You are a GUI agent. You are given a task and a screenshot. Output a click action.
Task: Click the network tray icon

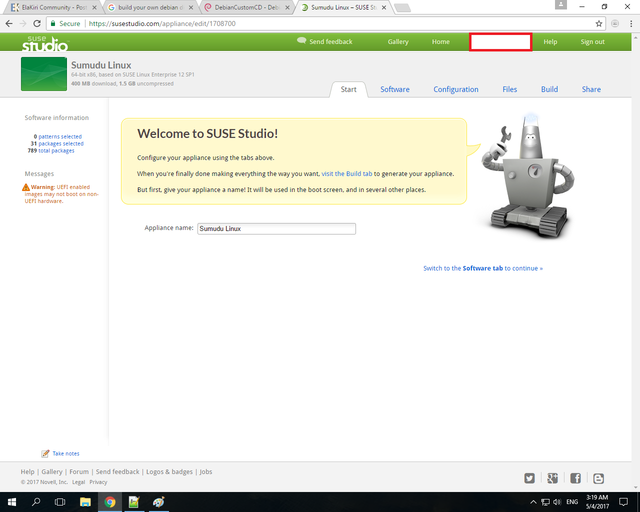click(x=545, y=502)
